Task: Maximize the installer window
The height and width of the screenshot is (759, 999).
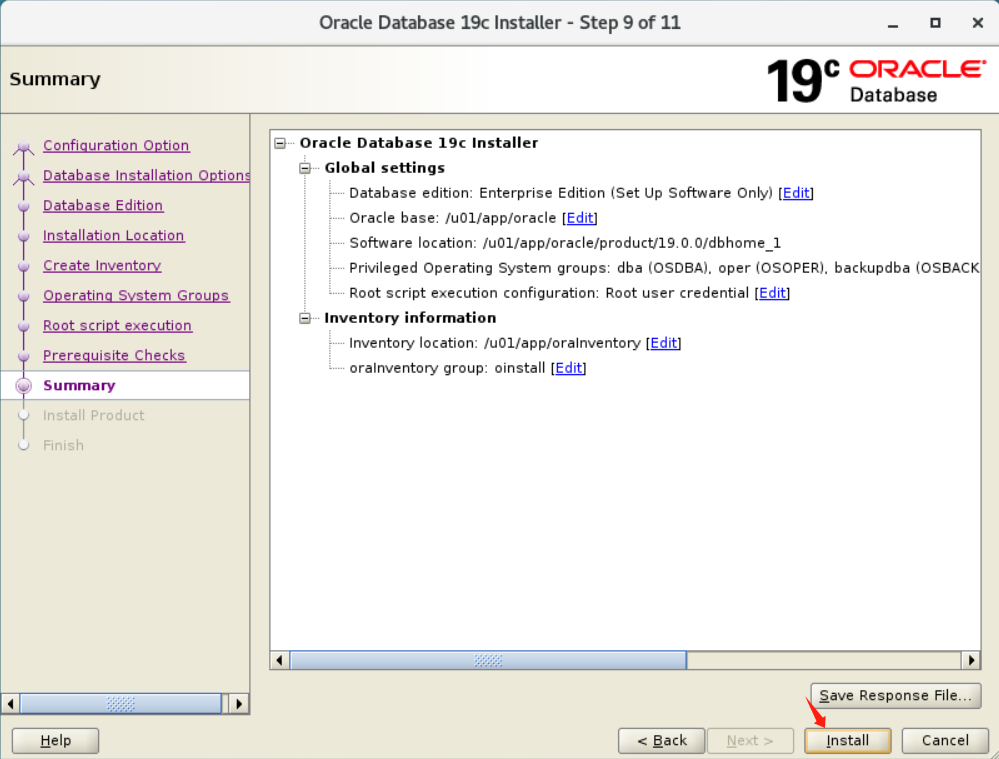Action: [935, 24]
